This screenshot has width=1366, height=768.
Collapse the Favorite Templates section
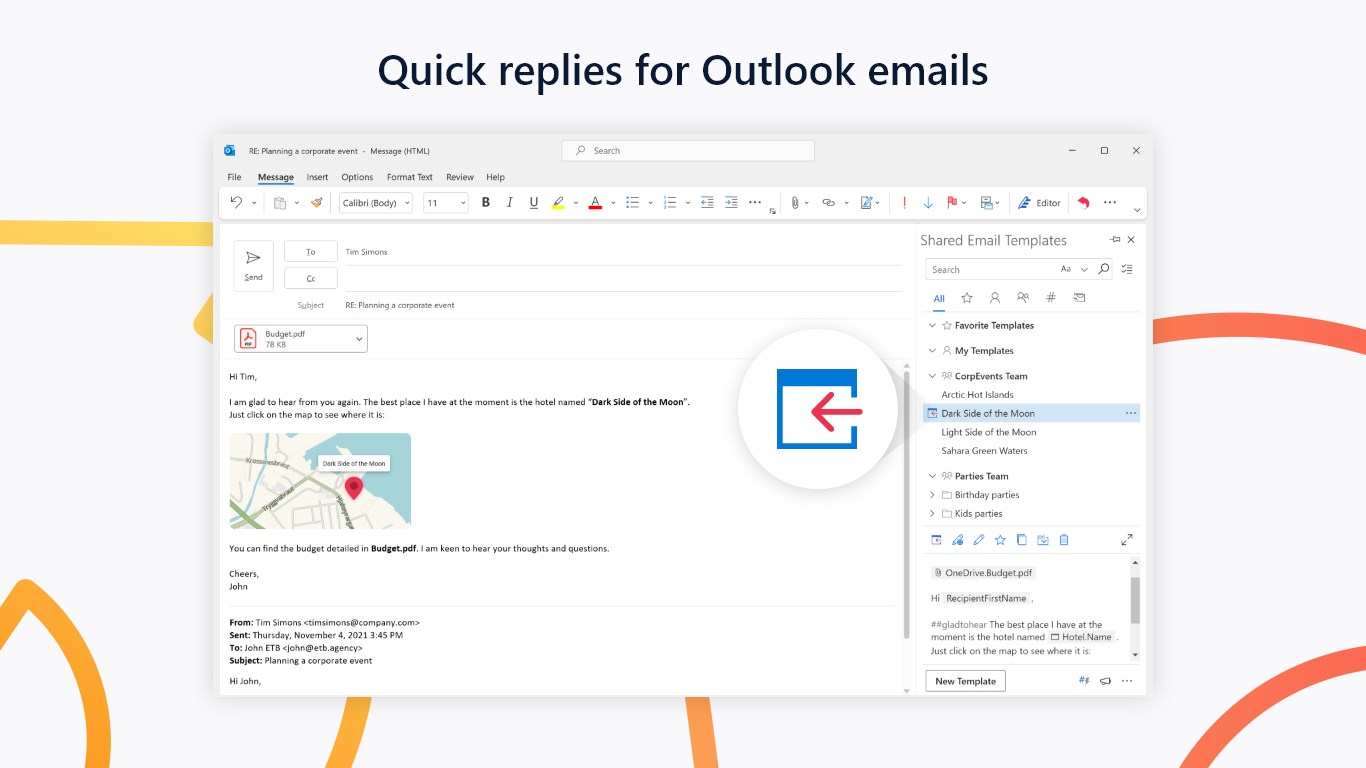click(933, 325)
